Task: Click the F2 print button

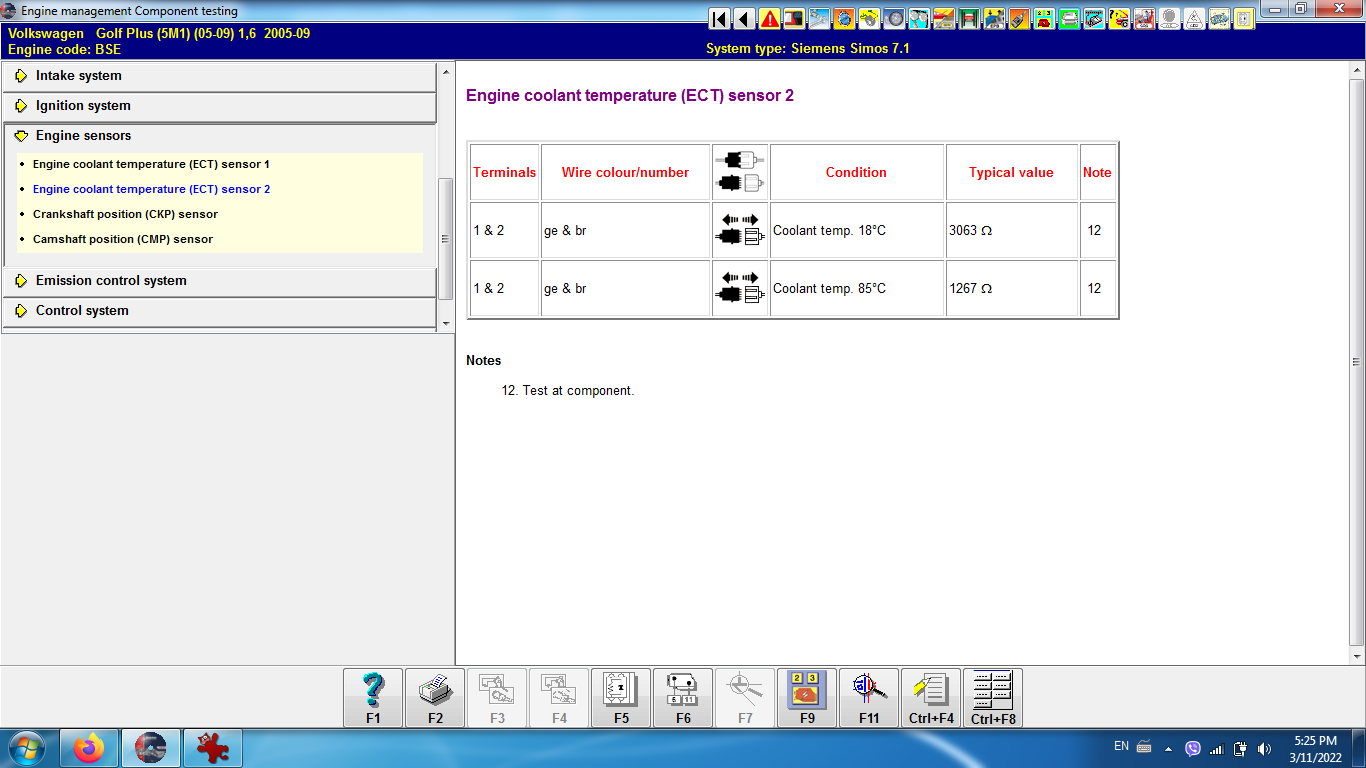Action: click(x=435, y=697)
